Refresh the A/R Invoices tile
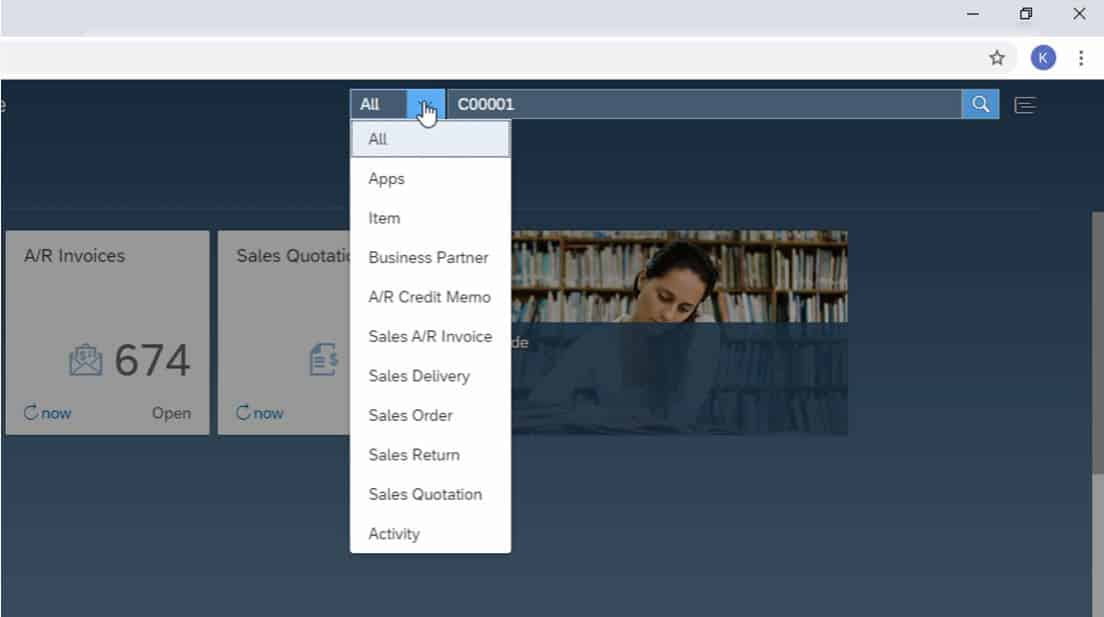Image resolution: width=1104 pixels, height=617 pixels. (47, 413)
